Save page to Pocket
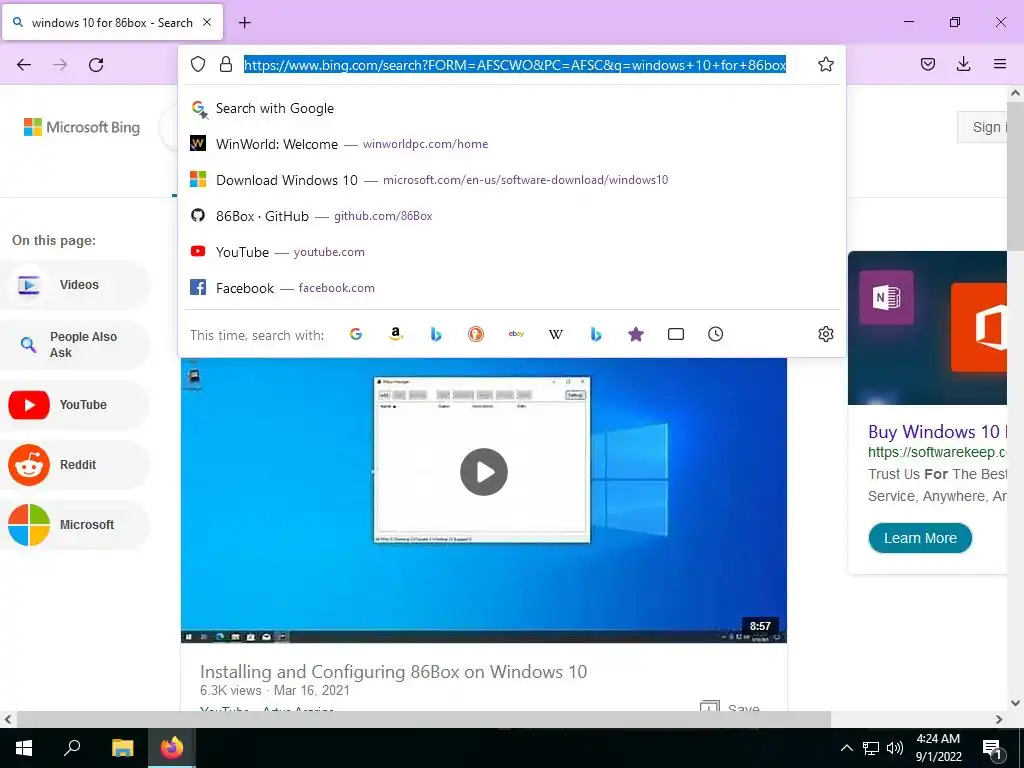 928,64
